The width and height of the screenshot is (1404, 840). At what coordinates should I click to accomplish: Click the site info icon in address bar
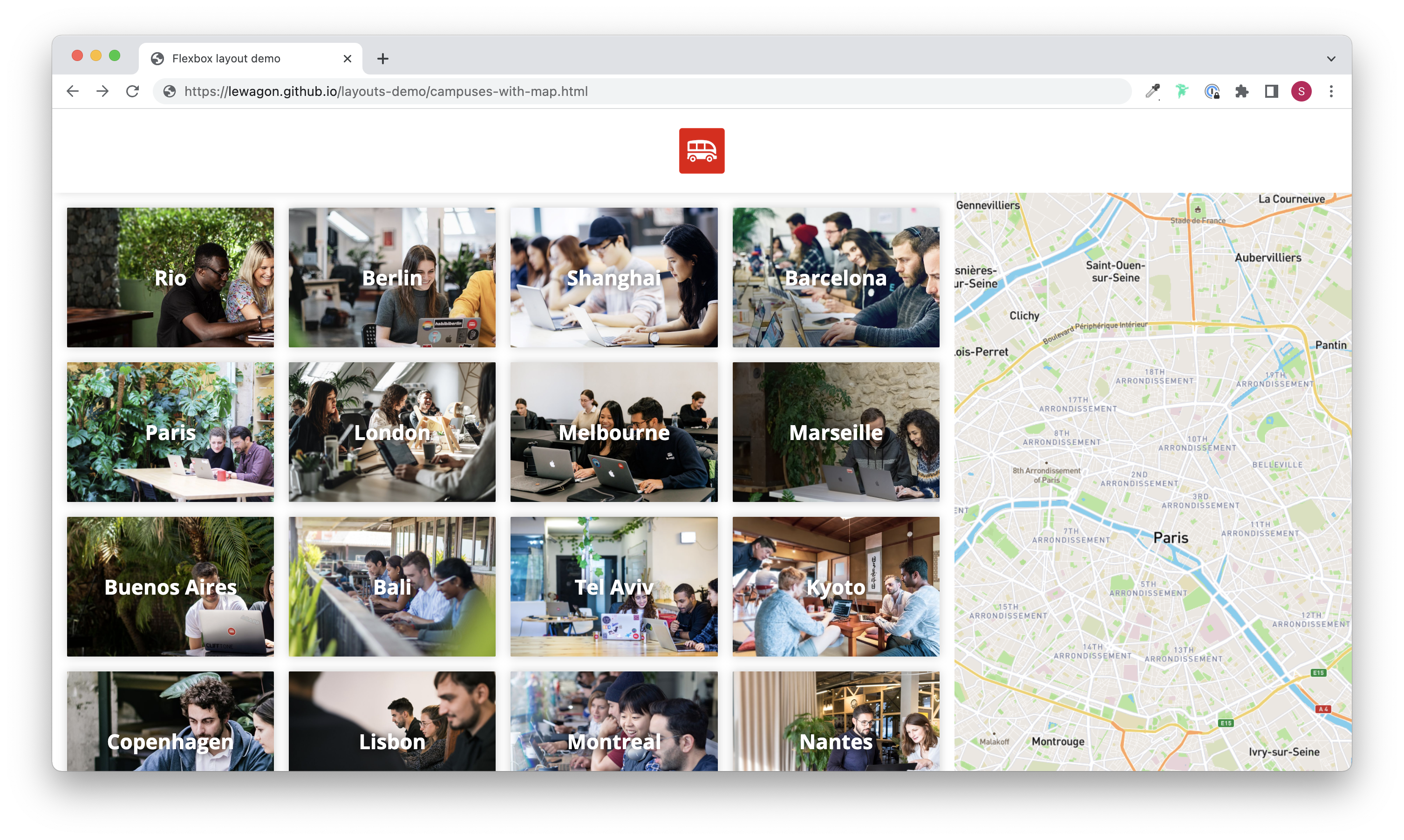[169, 91]
